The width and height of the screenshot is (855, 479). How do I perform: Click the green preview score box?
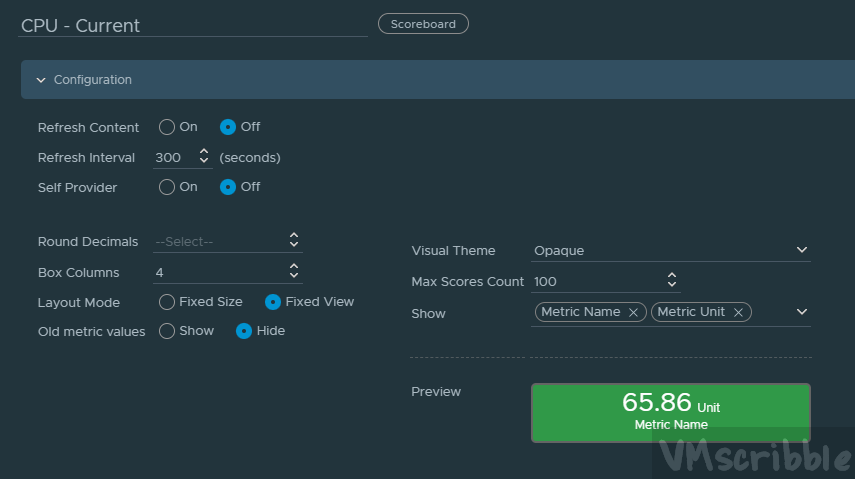[x=670, y=412]
